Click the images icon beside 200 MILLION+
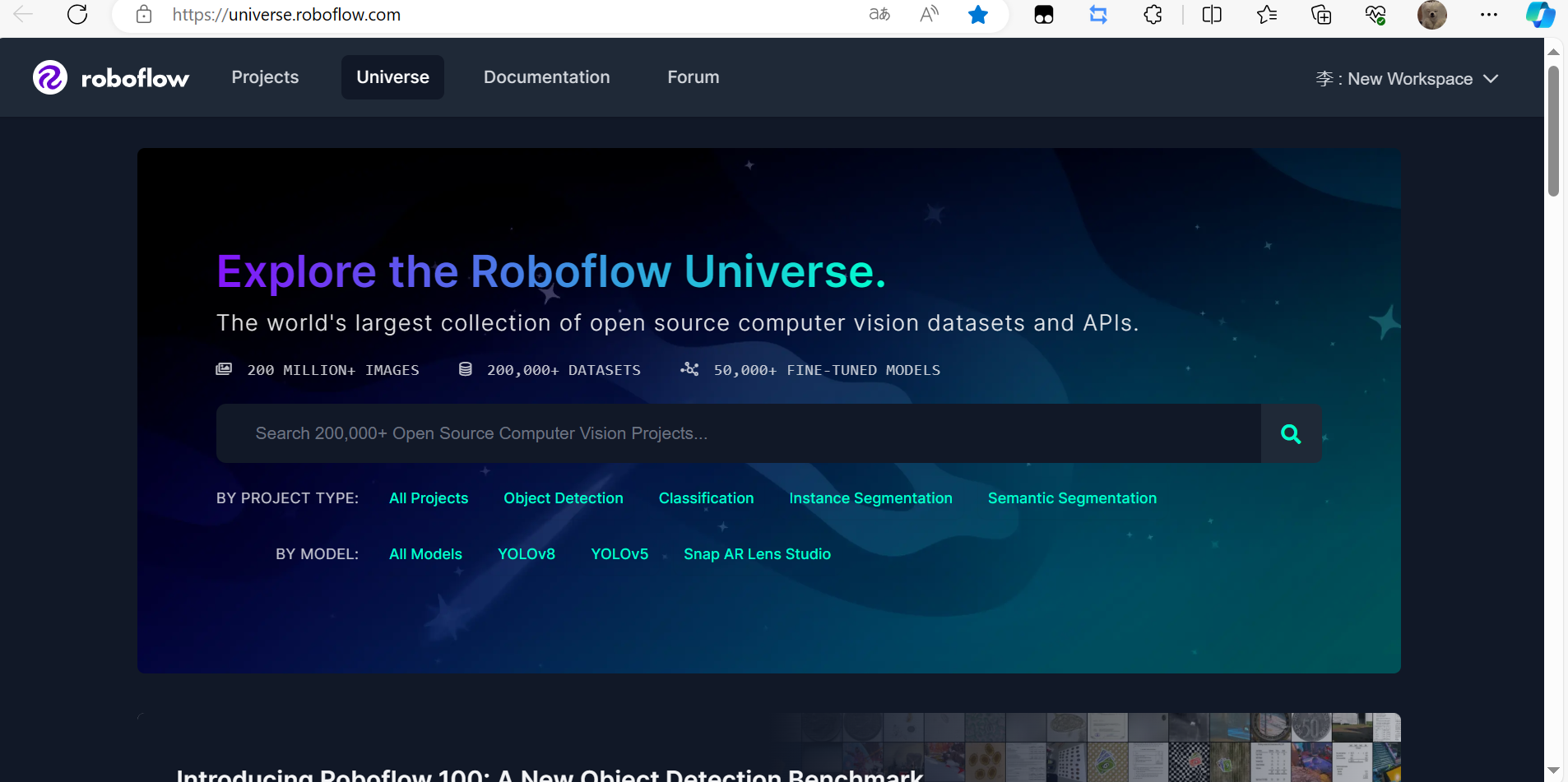 point(224,369)
